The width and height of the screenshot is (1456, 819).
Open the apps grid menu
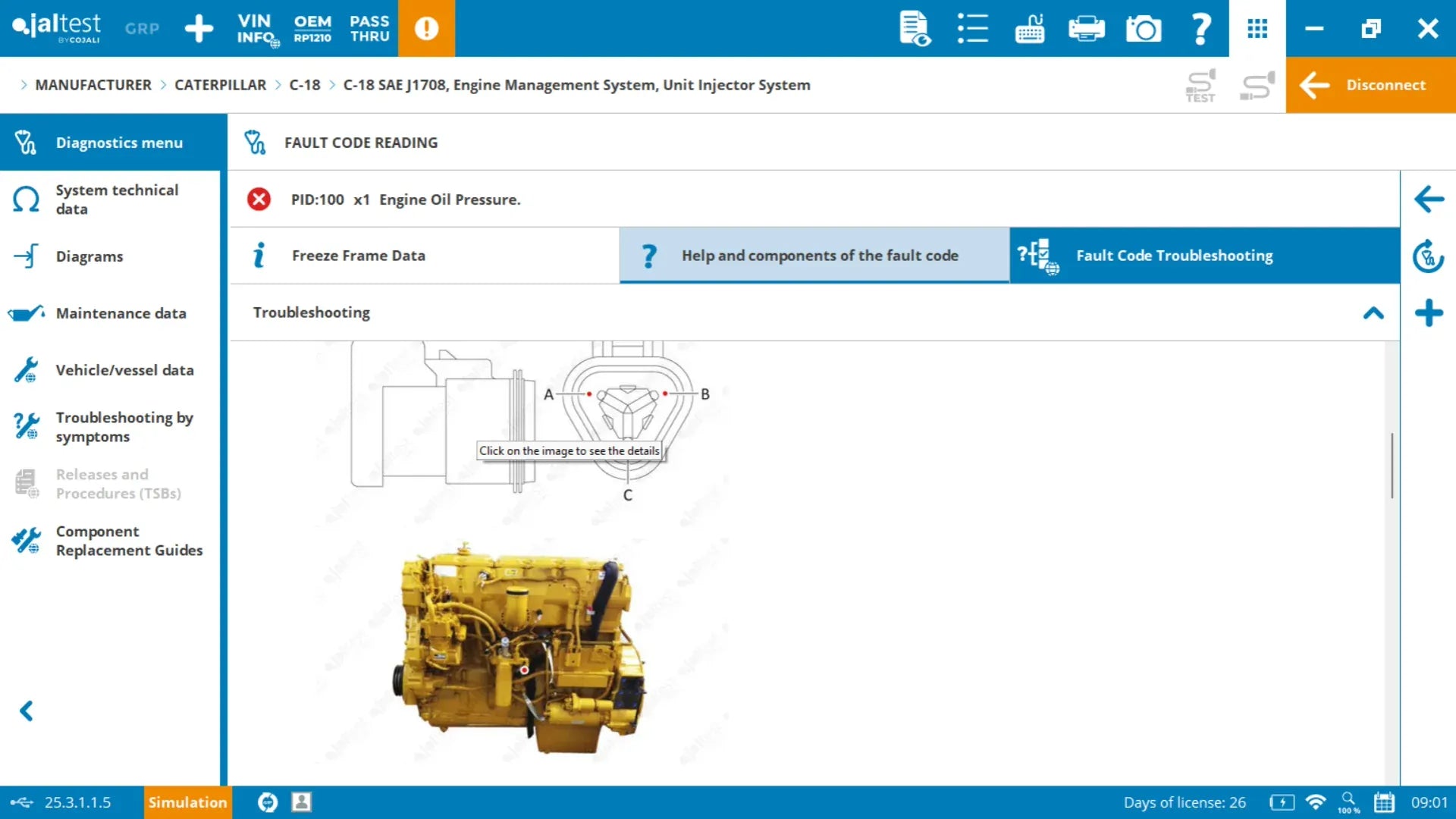point(1257,29)
